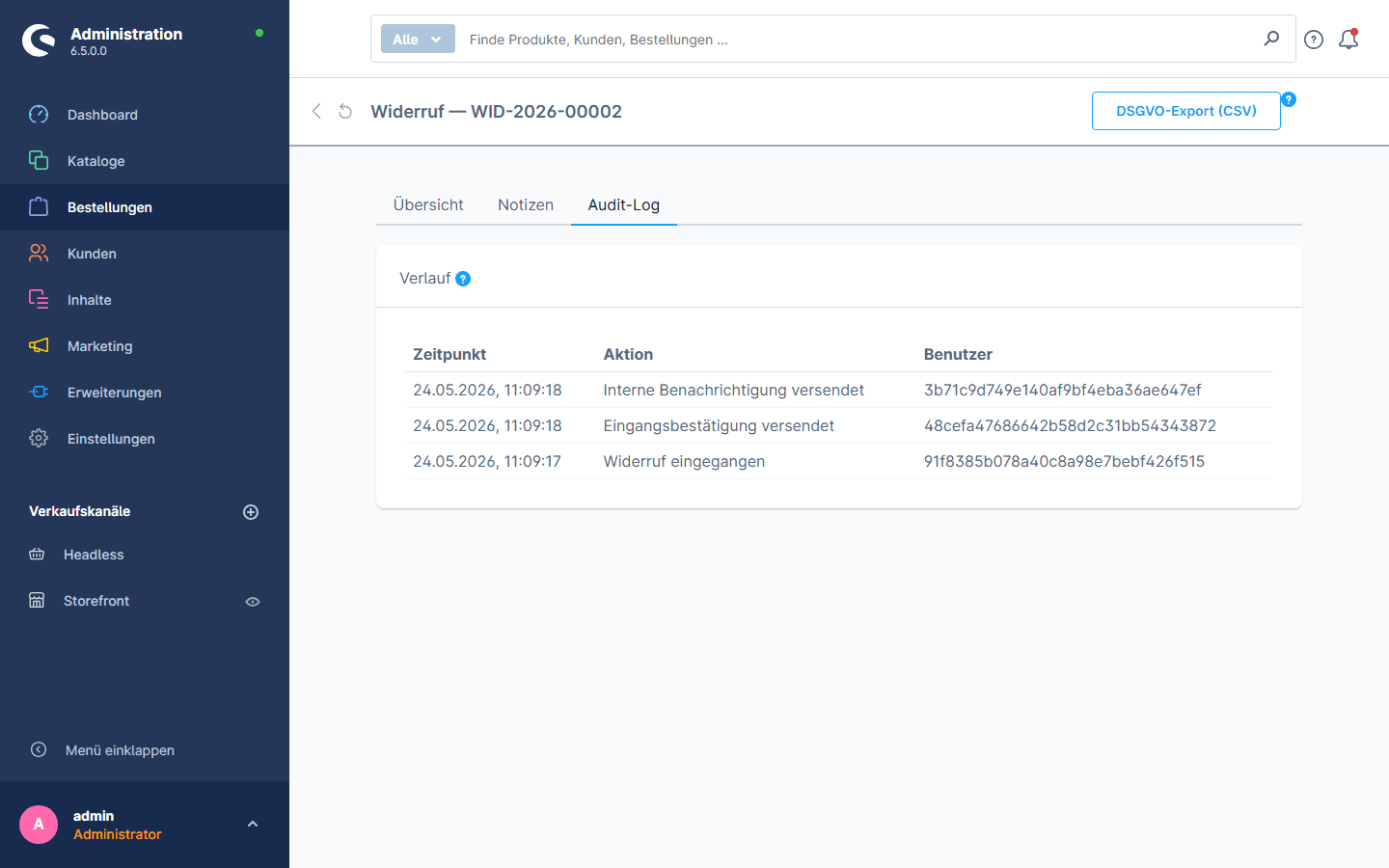The height and width of the screenshot is (868, 1389).
Task: Add a new Verkaufskanal with plus icon
Action: 251,512
